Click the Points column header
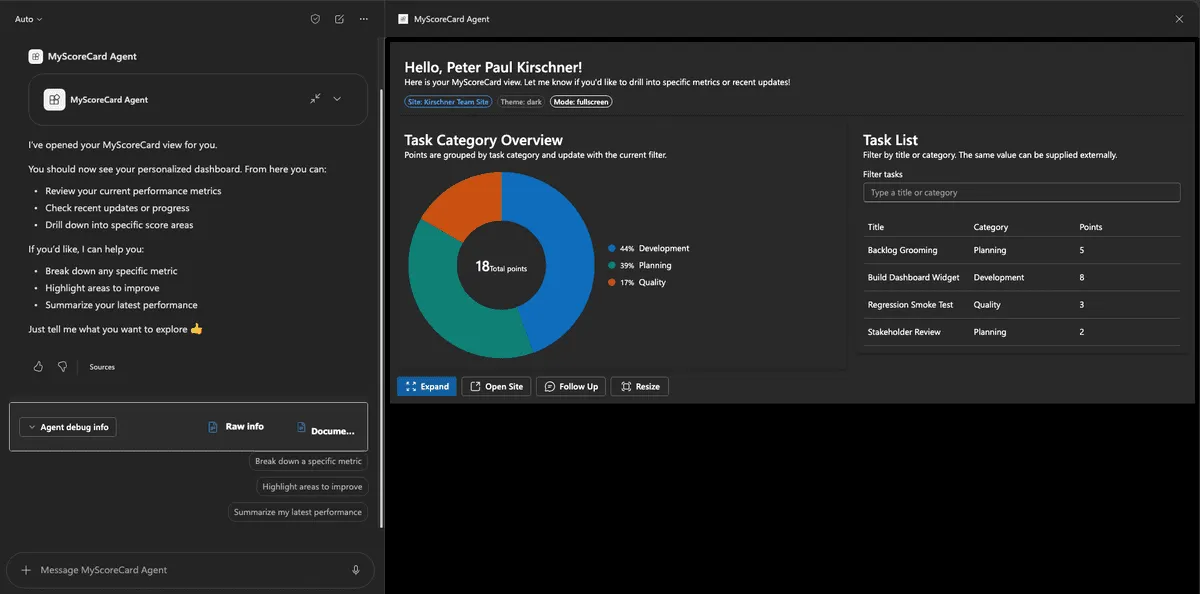 coord(1091,227)
